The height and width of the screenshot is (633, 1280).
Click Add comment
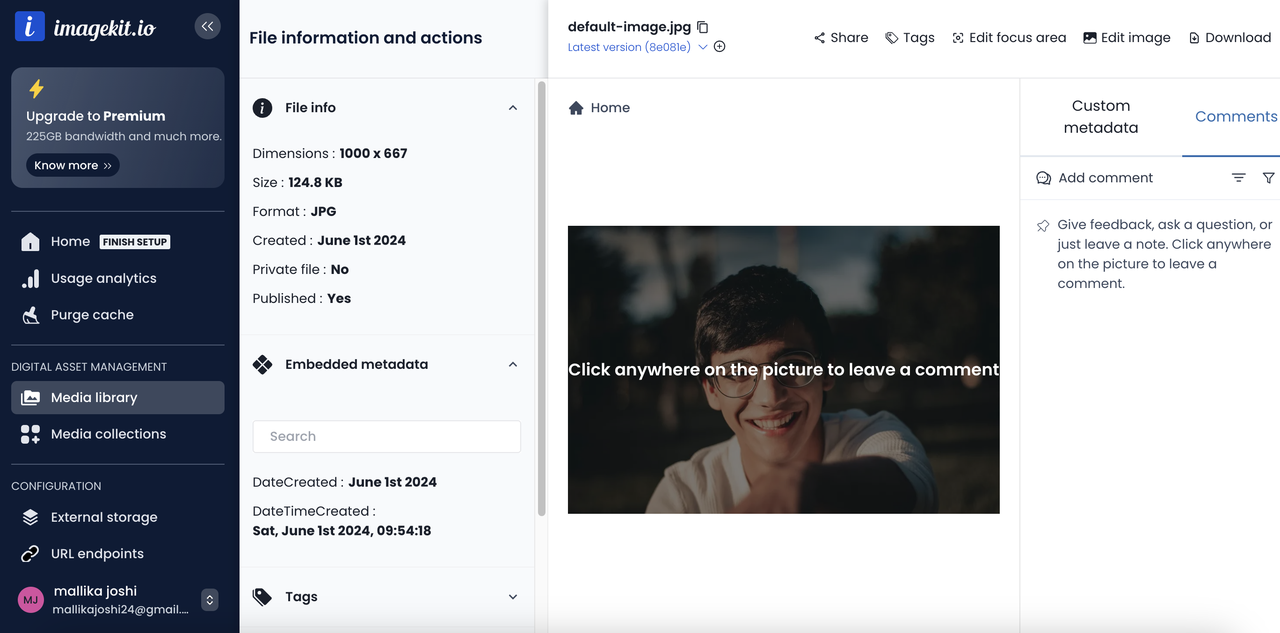[x=1095, y=178]
